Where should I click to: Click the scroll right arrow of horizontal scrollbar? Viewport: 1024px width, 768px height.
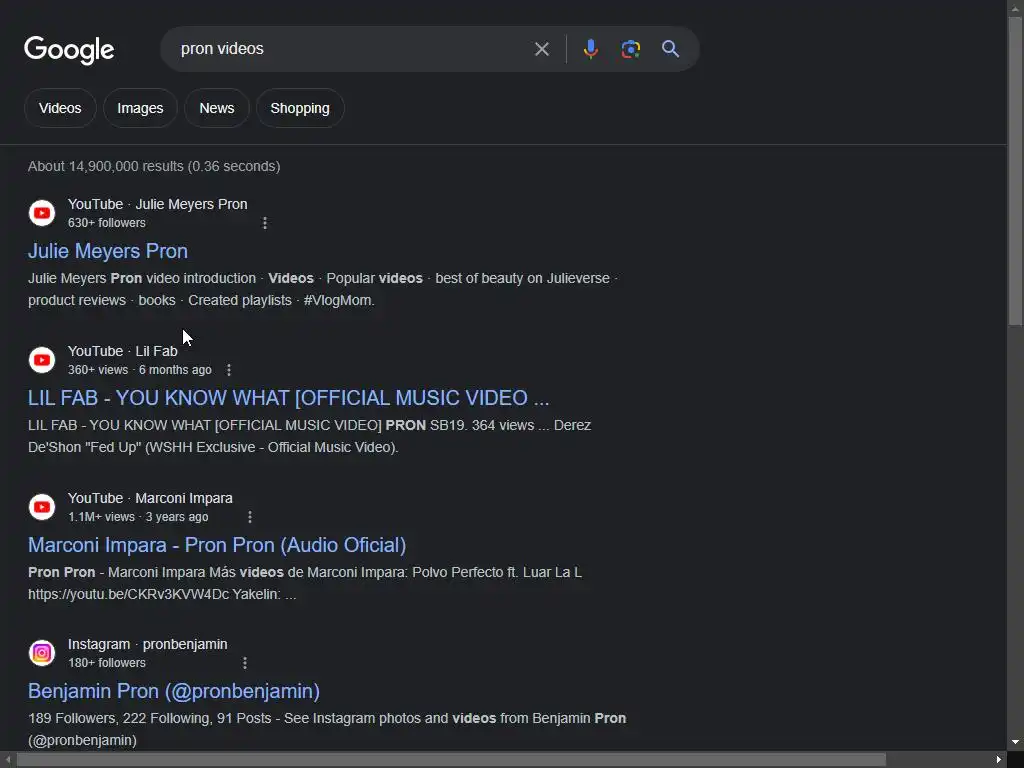(999, 760)
